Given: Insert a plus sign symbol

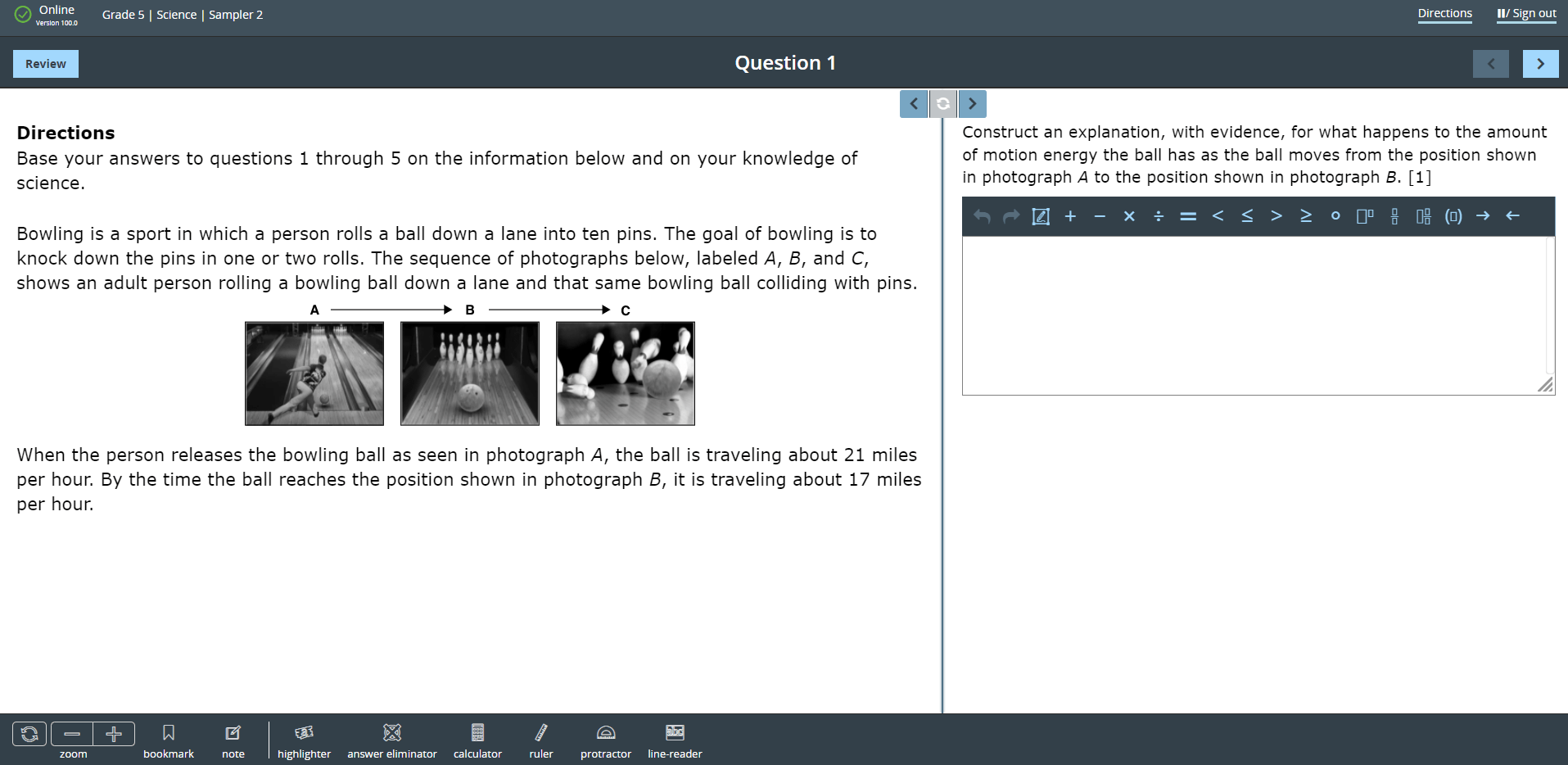Looking at the screenshot, I should pyautogui.click(x=1070, y=216).
